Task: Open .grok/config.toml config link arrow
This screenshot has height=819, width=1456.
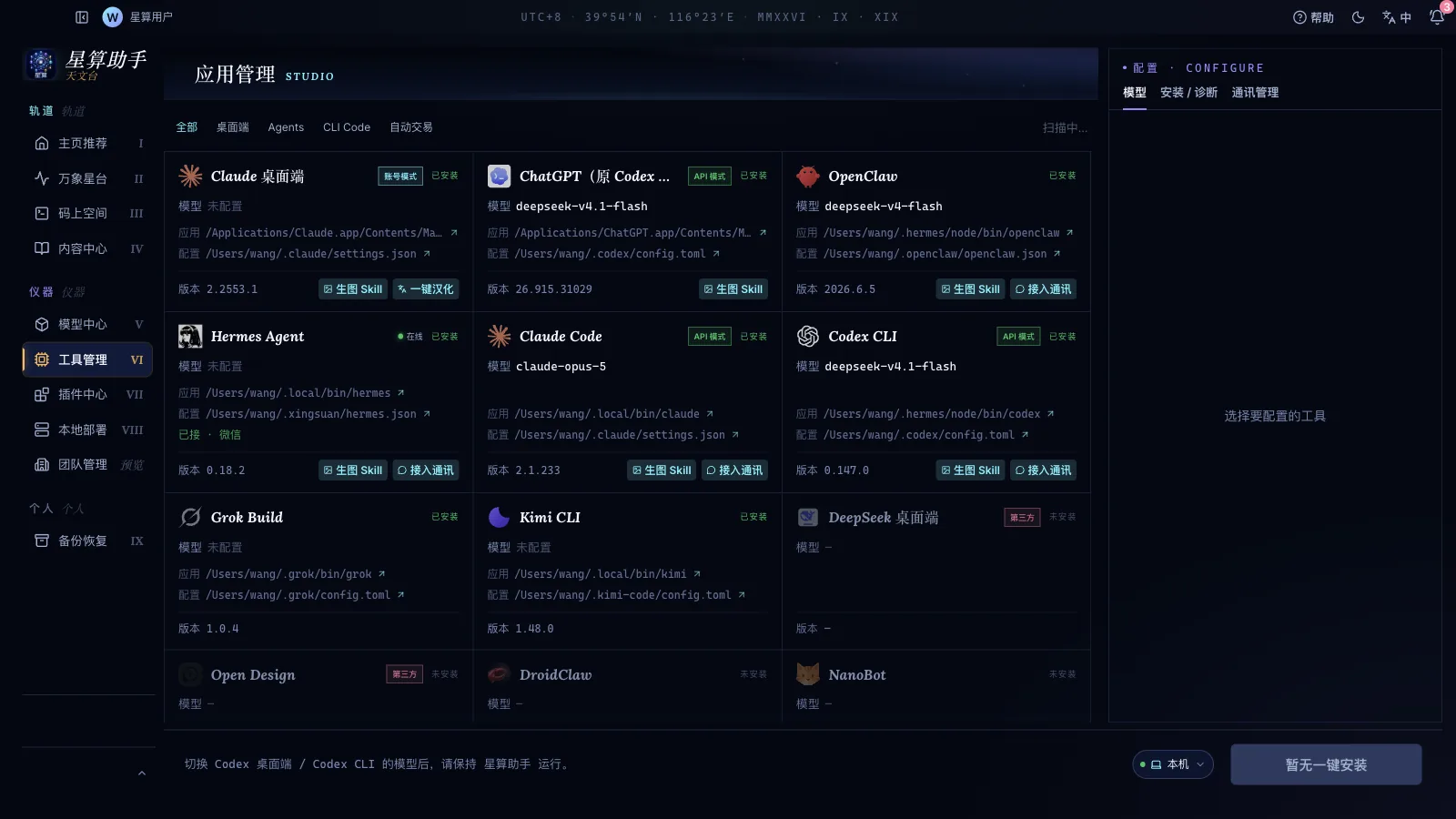Action: (x=400, y=595)
